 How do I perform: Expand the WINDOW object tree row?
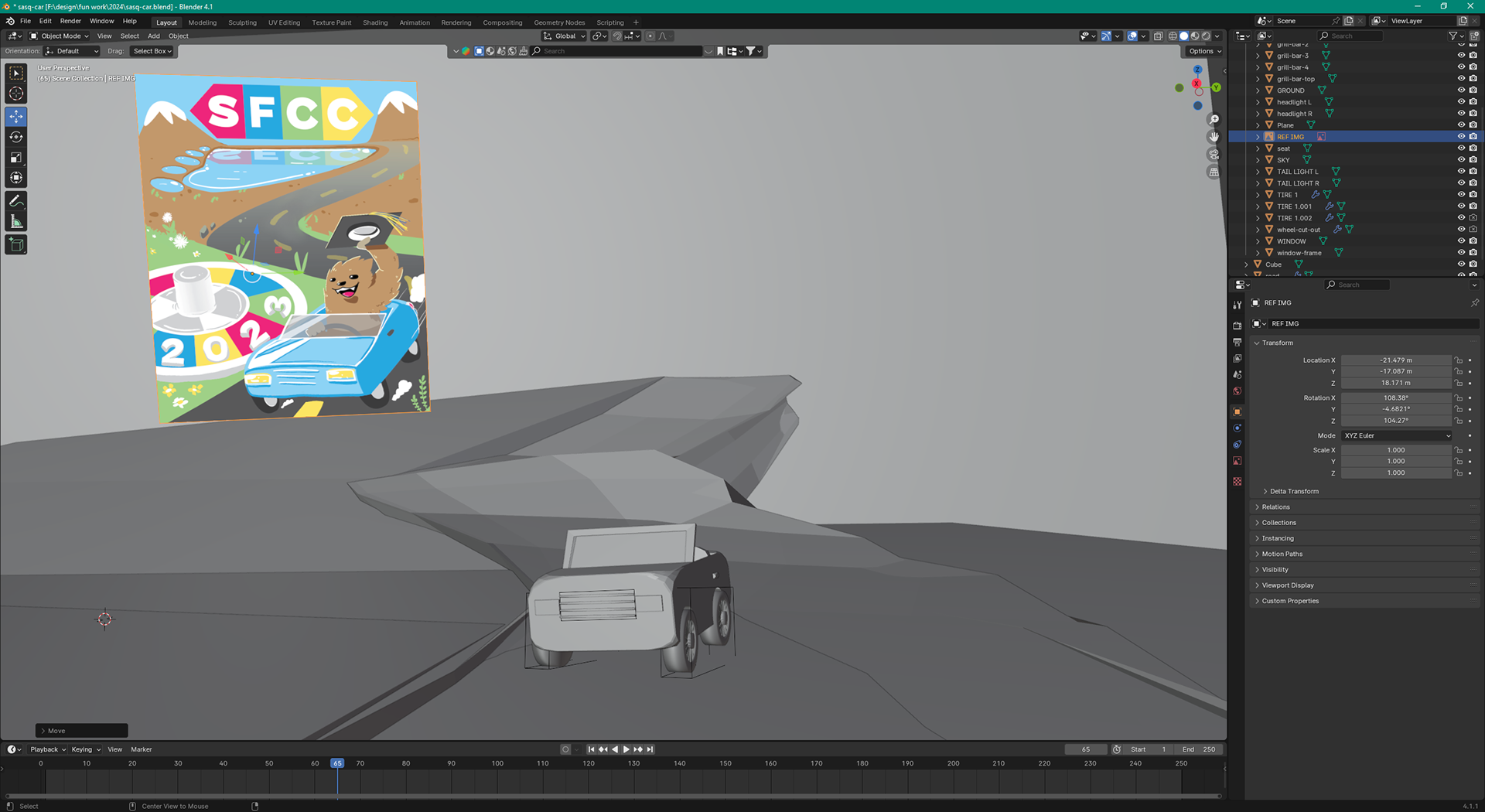click(1258, 241)
